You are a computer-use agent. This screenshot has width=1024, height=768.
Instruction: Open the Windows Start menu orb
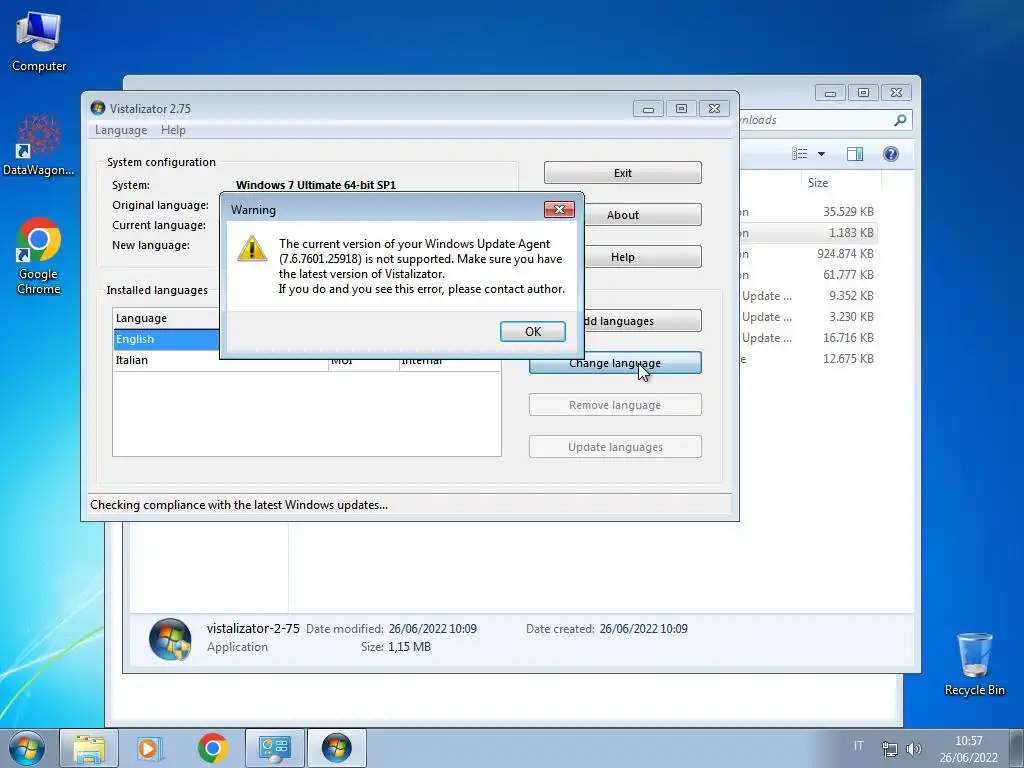[27, 748]
